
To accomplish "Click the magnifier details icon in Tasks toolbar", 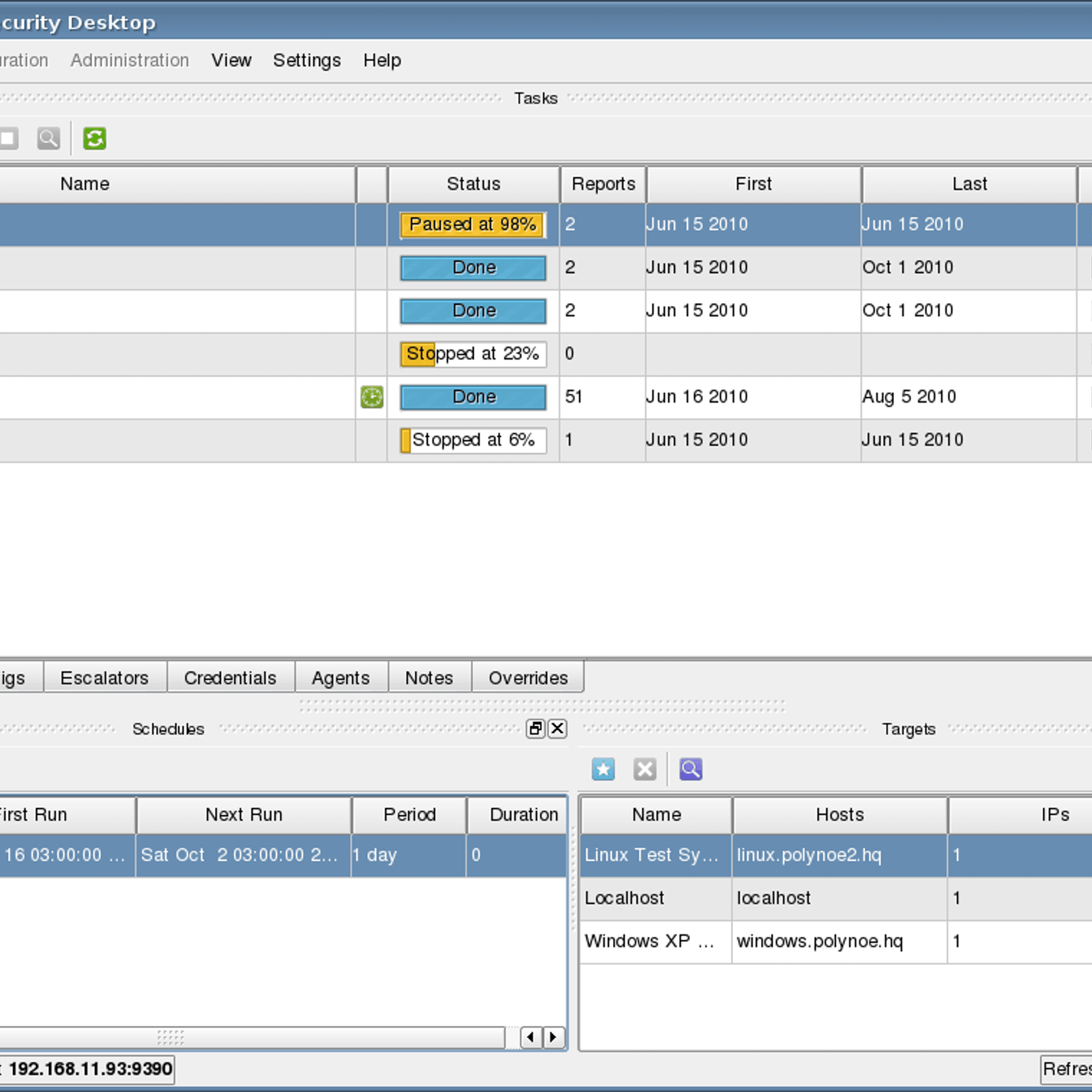I will point(48,139).
